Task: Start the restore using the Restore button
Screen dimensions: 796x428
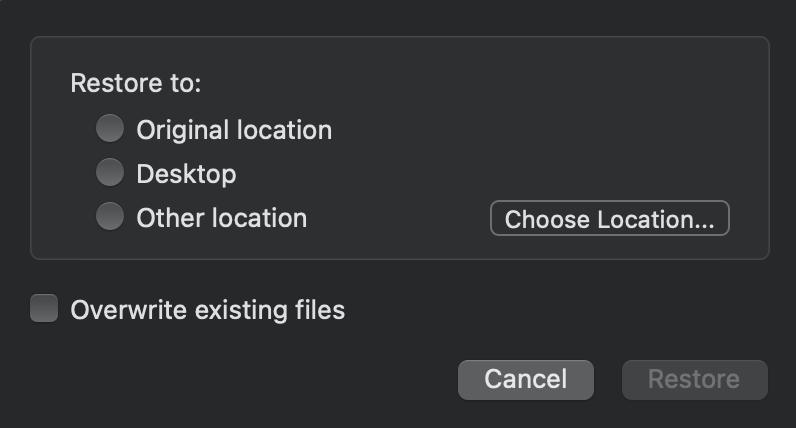Action: (x=694, y=379)
